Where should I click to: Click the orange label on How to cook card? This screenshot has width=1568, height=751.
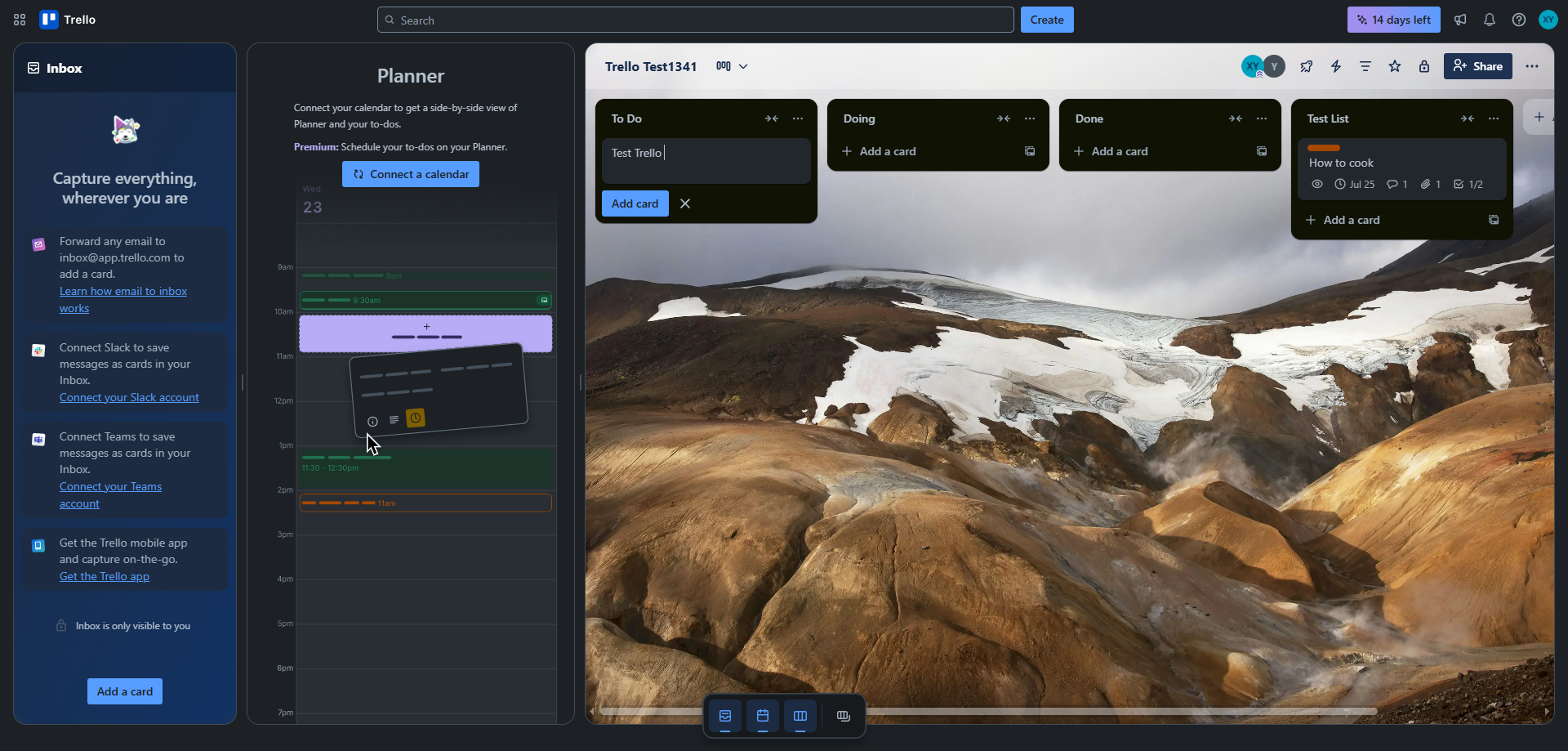pos(1324,148)
